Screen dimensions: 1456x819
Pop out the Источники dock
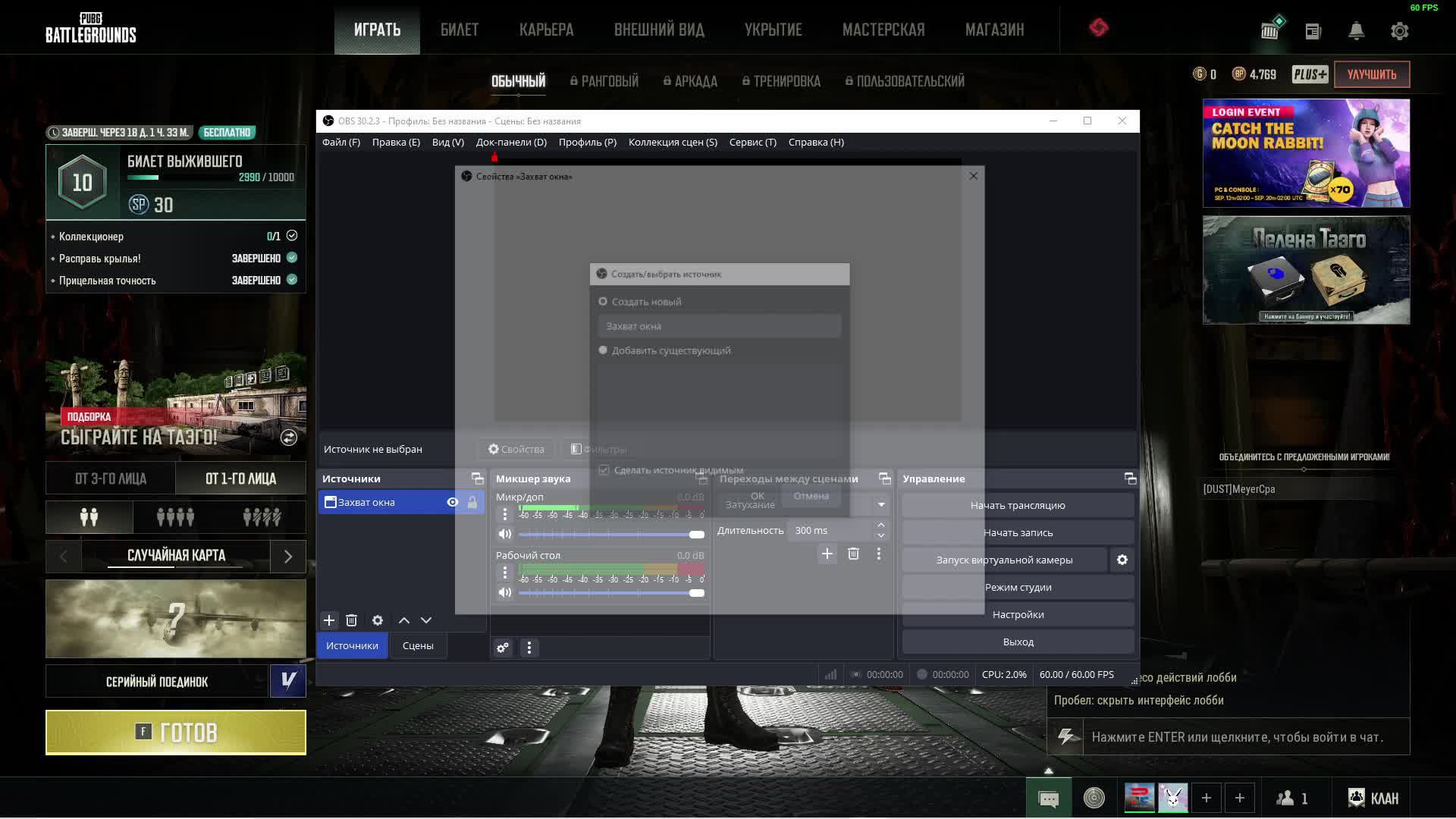coord(477,479)
